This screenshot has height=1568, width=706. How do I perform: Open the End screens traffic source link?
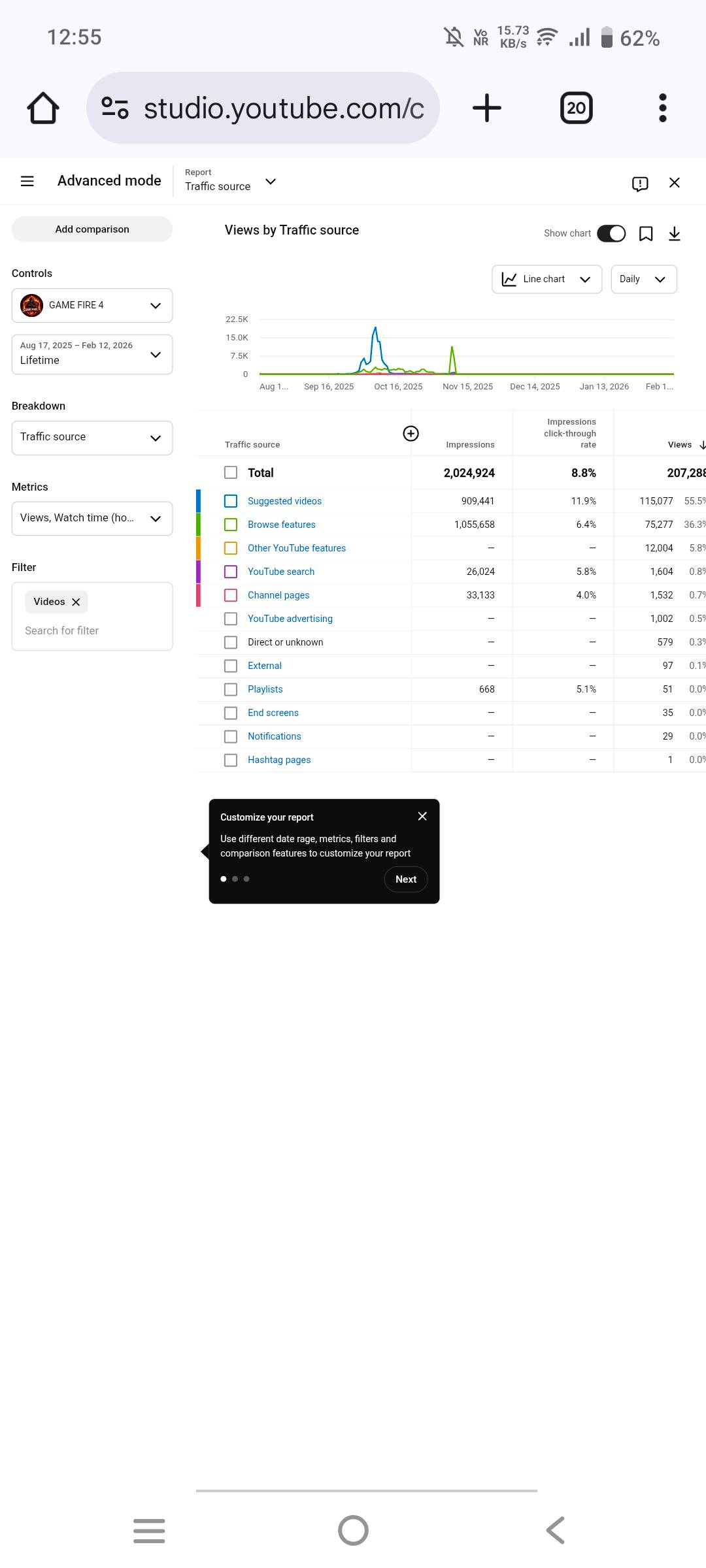pyautogui.click(x=273, y=713)
